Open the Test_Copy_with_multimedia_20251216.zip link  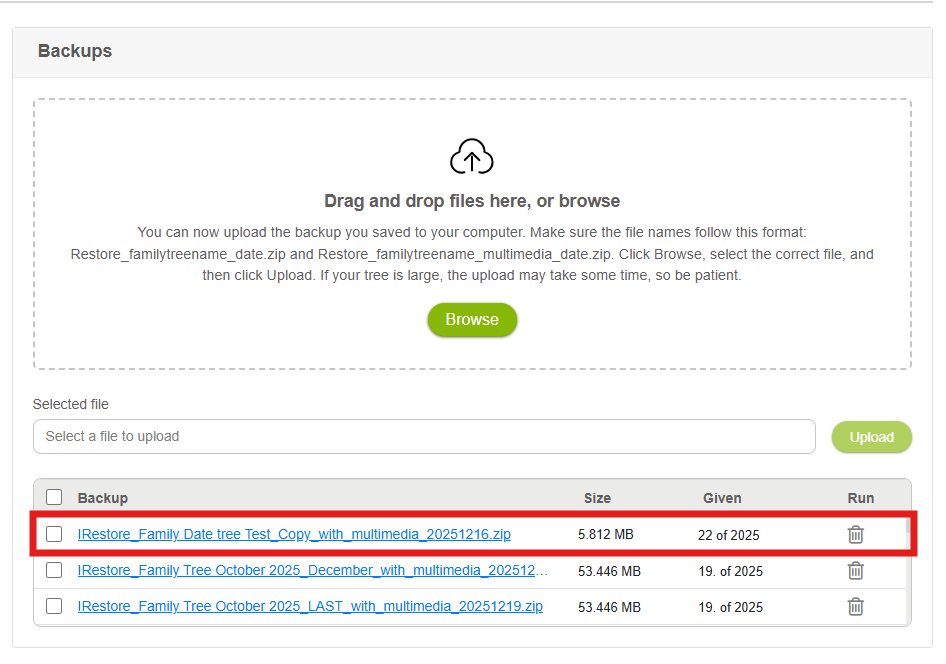coord(294,534)
